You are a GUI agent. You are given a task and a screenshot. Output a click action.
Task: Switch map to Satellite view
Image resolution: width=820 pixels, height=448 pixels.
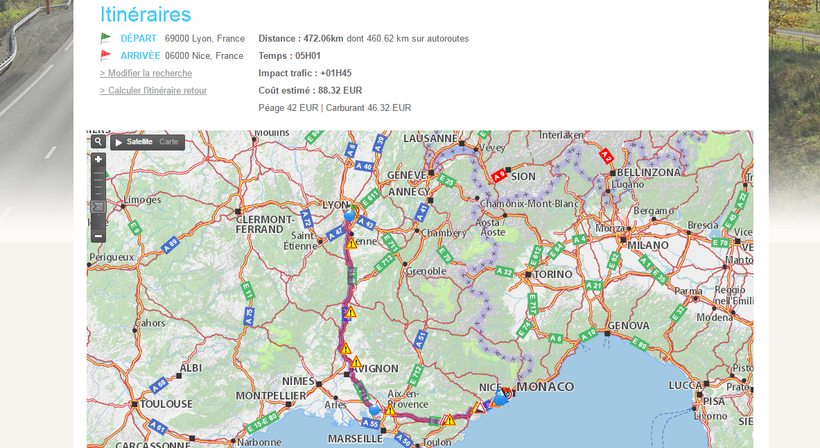(139, 142)
